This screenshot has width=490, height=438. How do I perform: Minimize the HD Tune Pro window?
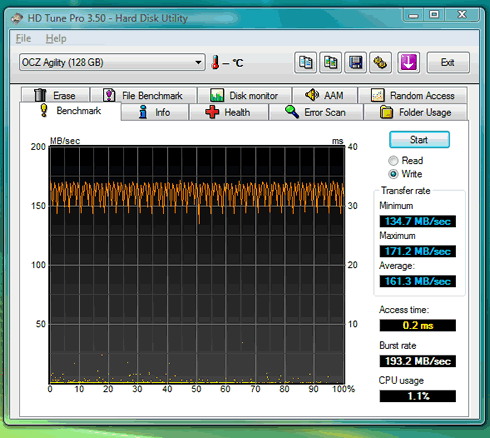[414, 15]
